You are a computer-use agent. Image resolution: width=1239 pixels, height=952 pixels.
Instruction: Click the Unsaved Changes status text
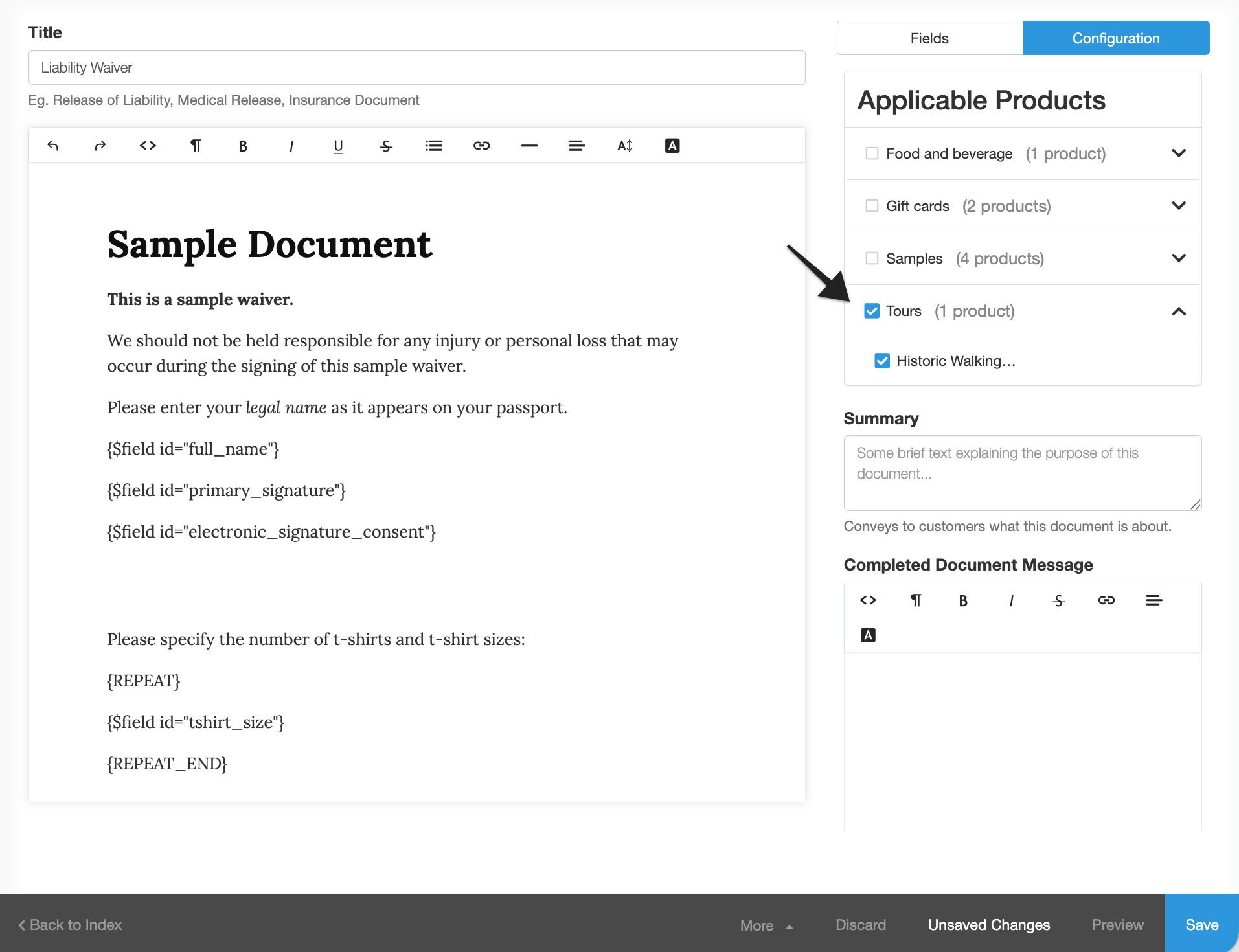(x=989, y=925)
